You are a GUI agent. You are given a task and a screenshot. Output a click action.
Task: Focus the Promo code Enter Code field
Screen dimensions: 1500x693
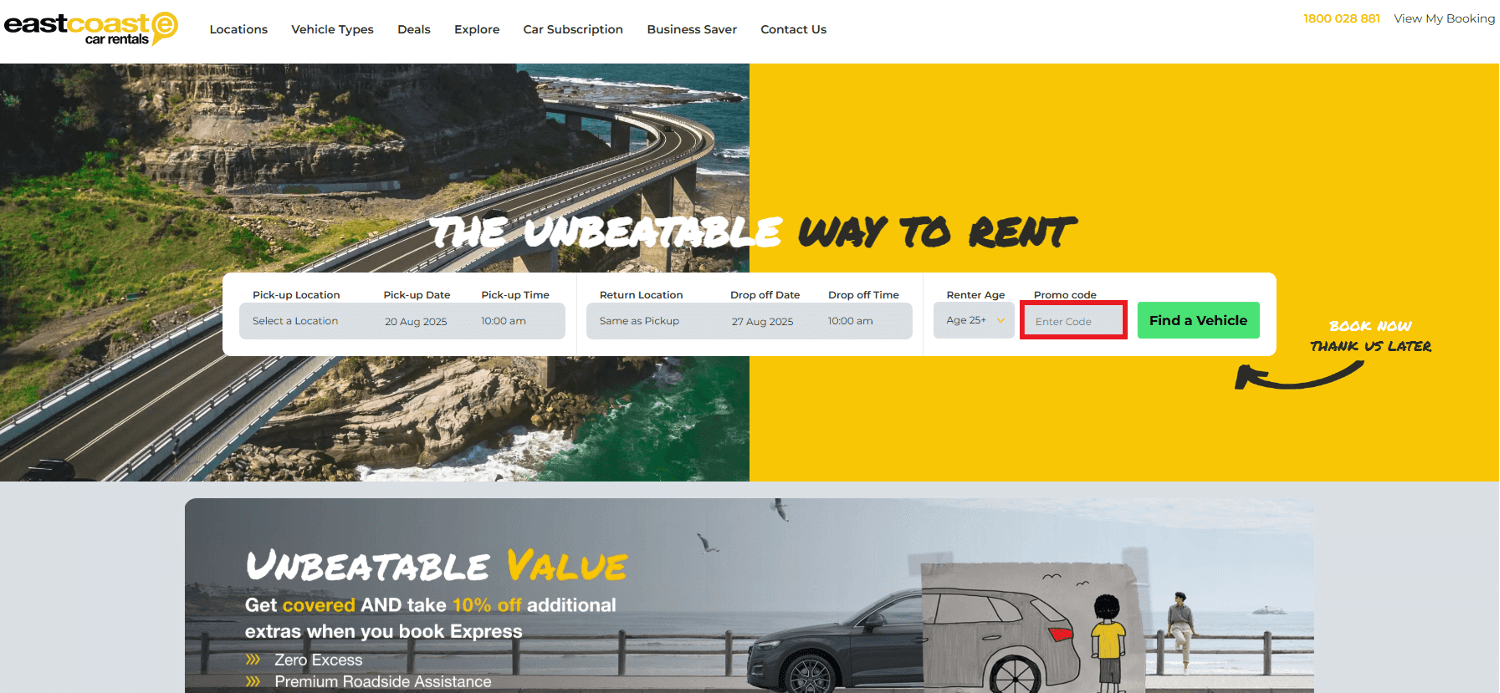click(1074, 321)
